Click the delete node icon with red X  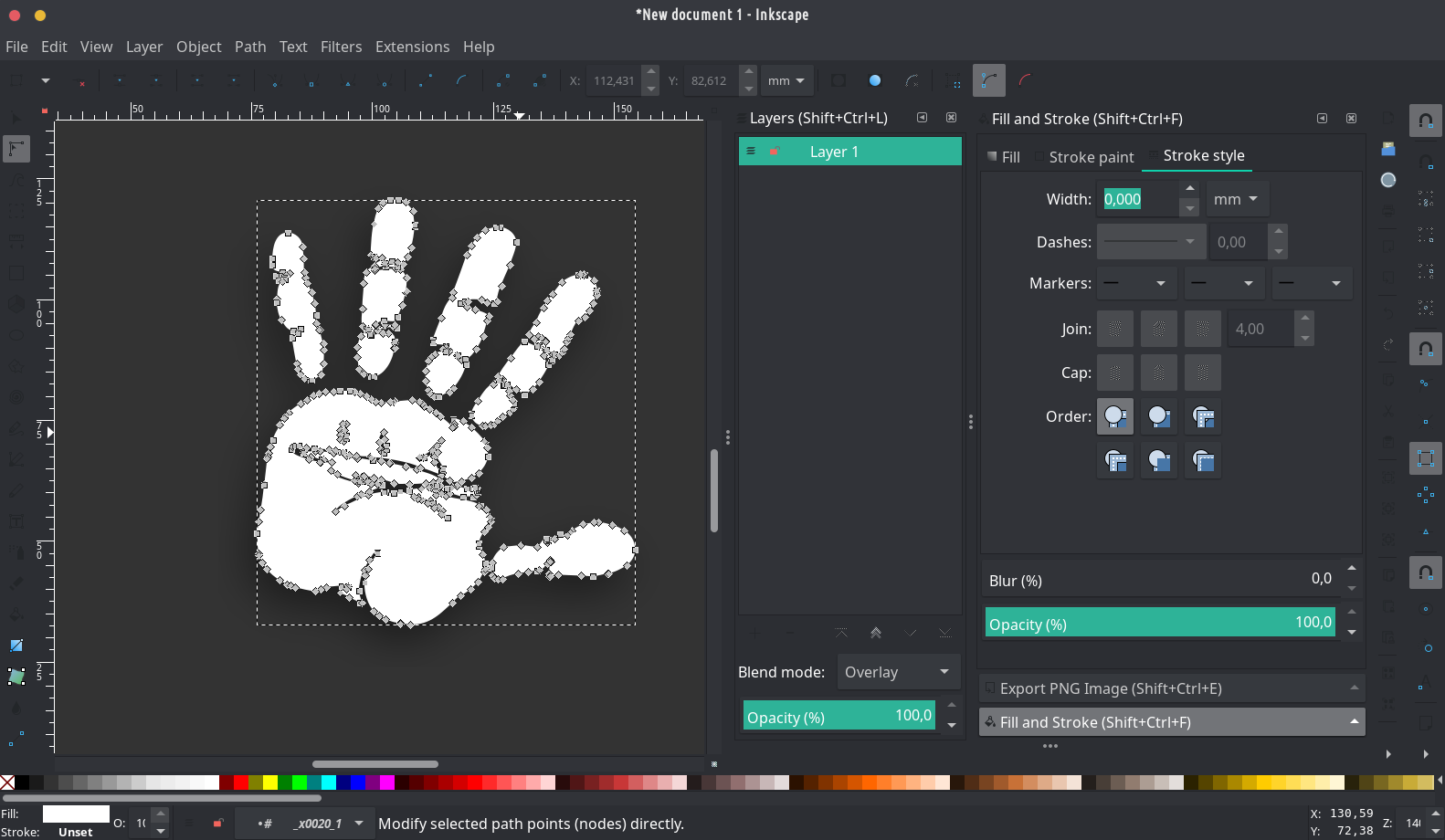[x=81, y=81]
